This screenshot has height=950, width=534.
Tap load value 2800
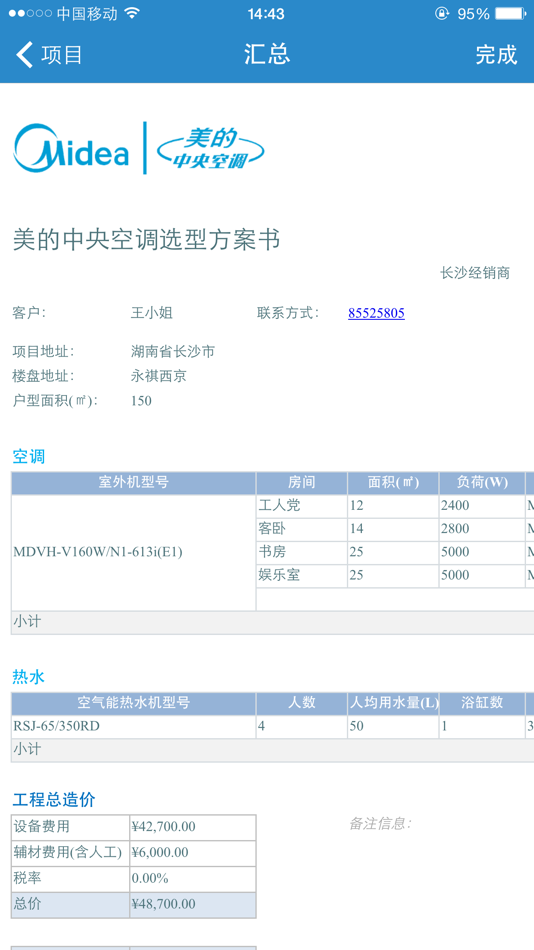482,529
